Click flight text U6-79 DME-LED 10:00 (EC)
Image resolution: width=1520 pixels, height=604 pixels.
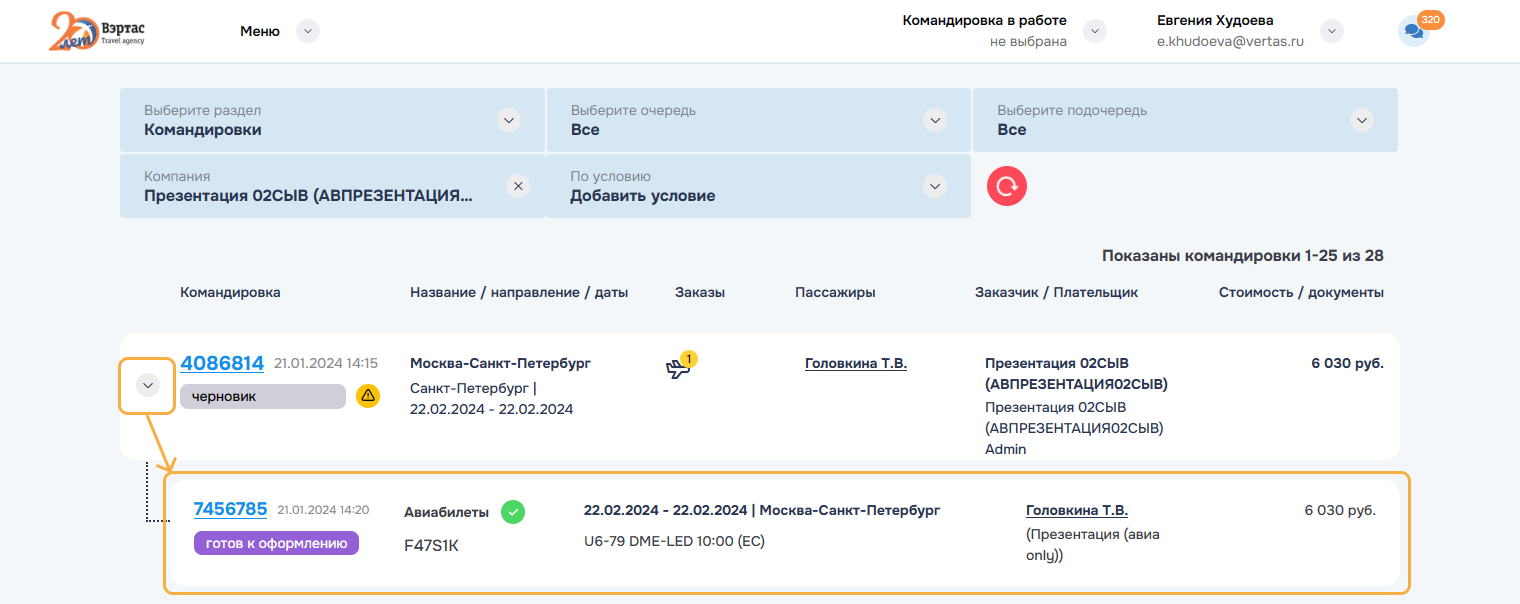[x=675, y=542]
